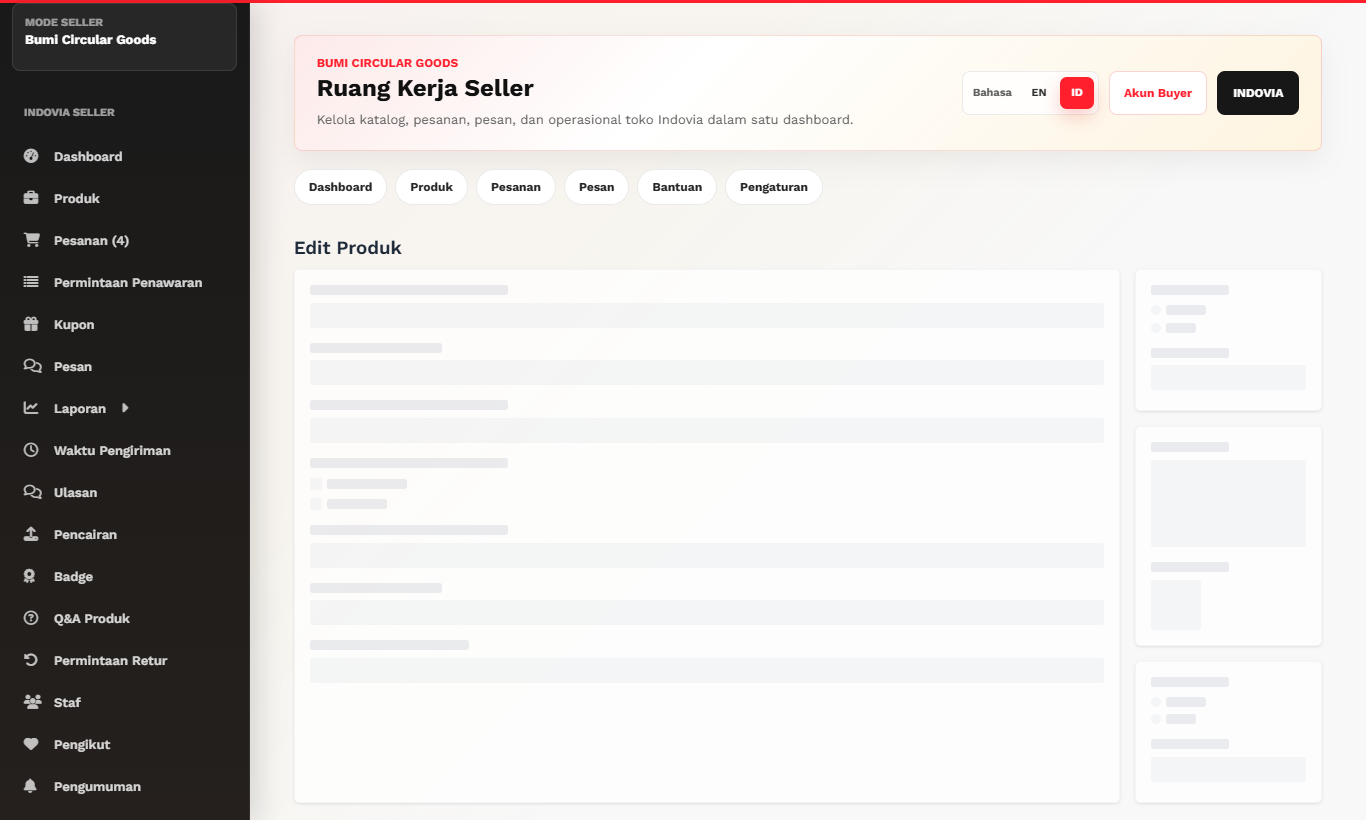This screenshot has height=820, width=1366.
Task: Expand the Laporan submenu arrow
Action: 125,408
